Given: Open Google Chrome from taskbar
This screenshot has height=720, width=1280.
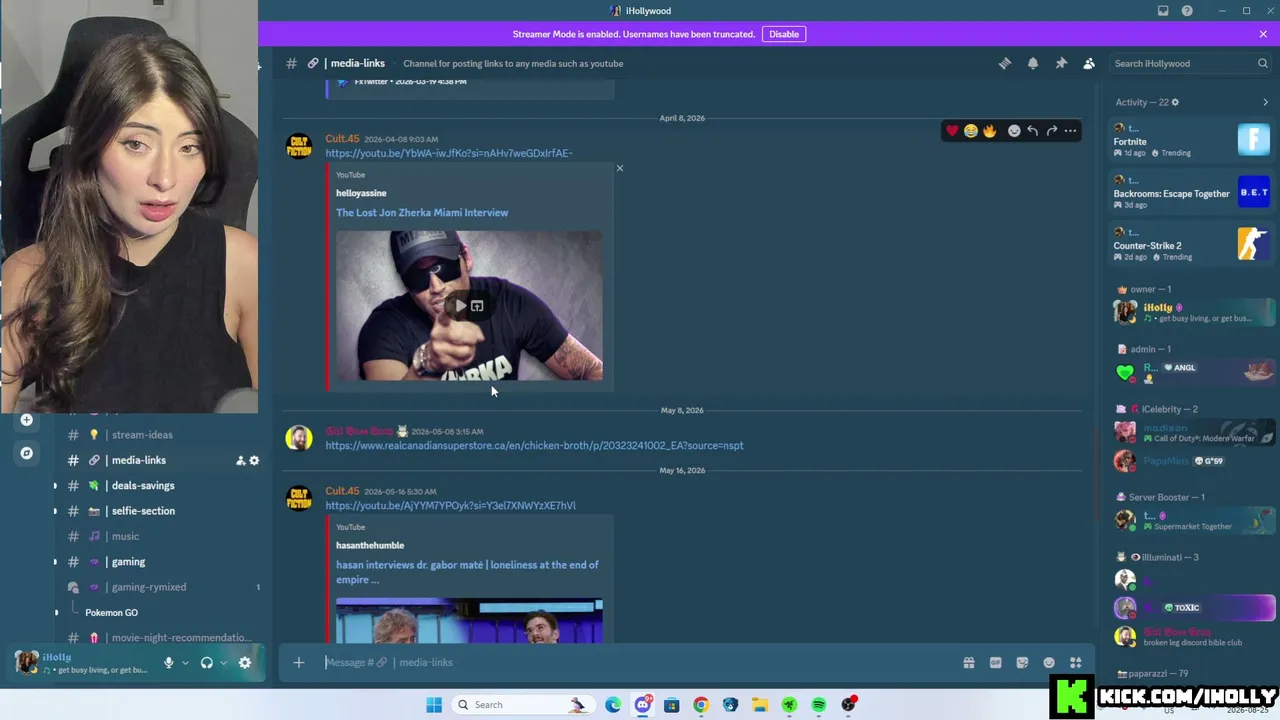Looking at the screenshot, I should 701,705.
